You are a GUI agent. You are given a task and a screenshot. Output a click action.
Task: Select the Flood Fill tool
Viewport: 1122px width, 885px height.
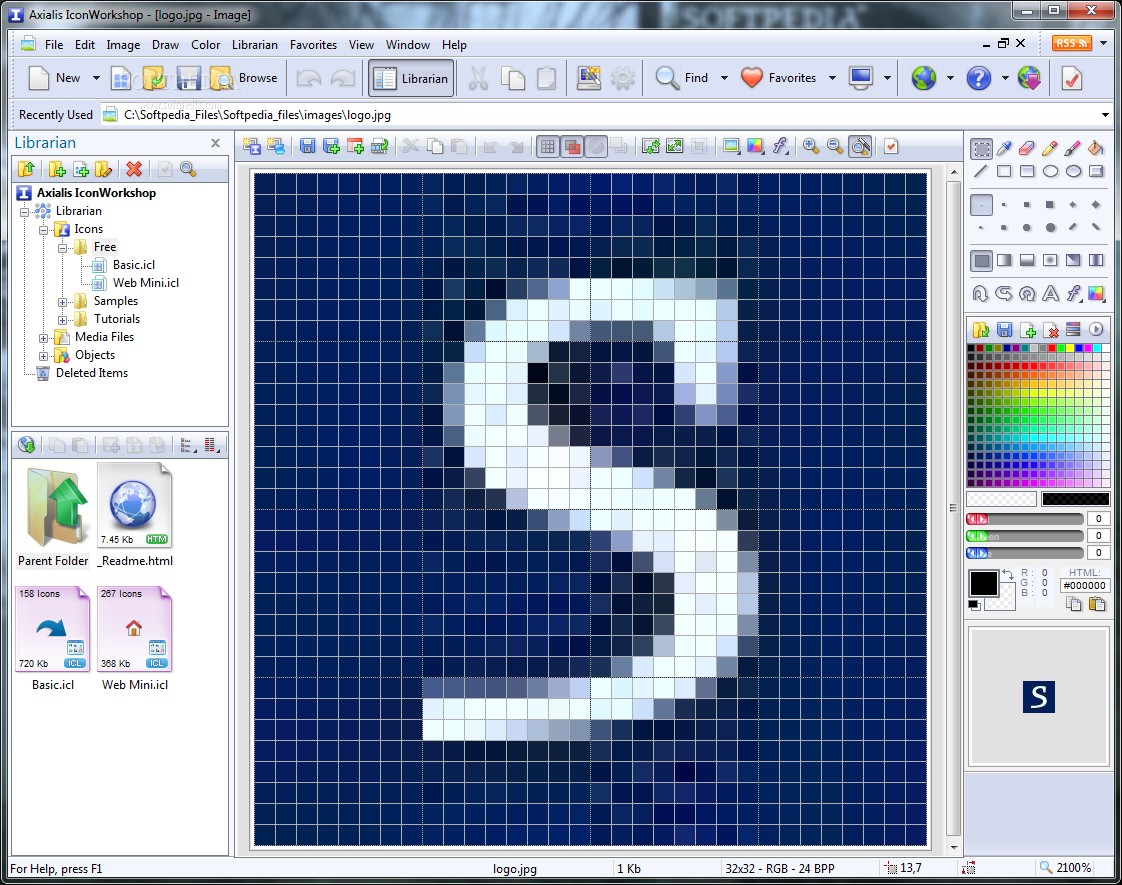(1094, 148)
